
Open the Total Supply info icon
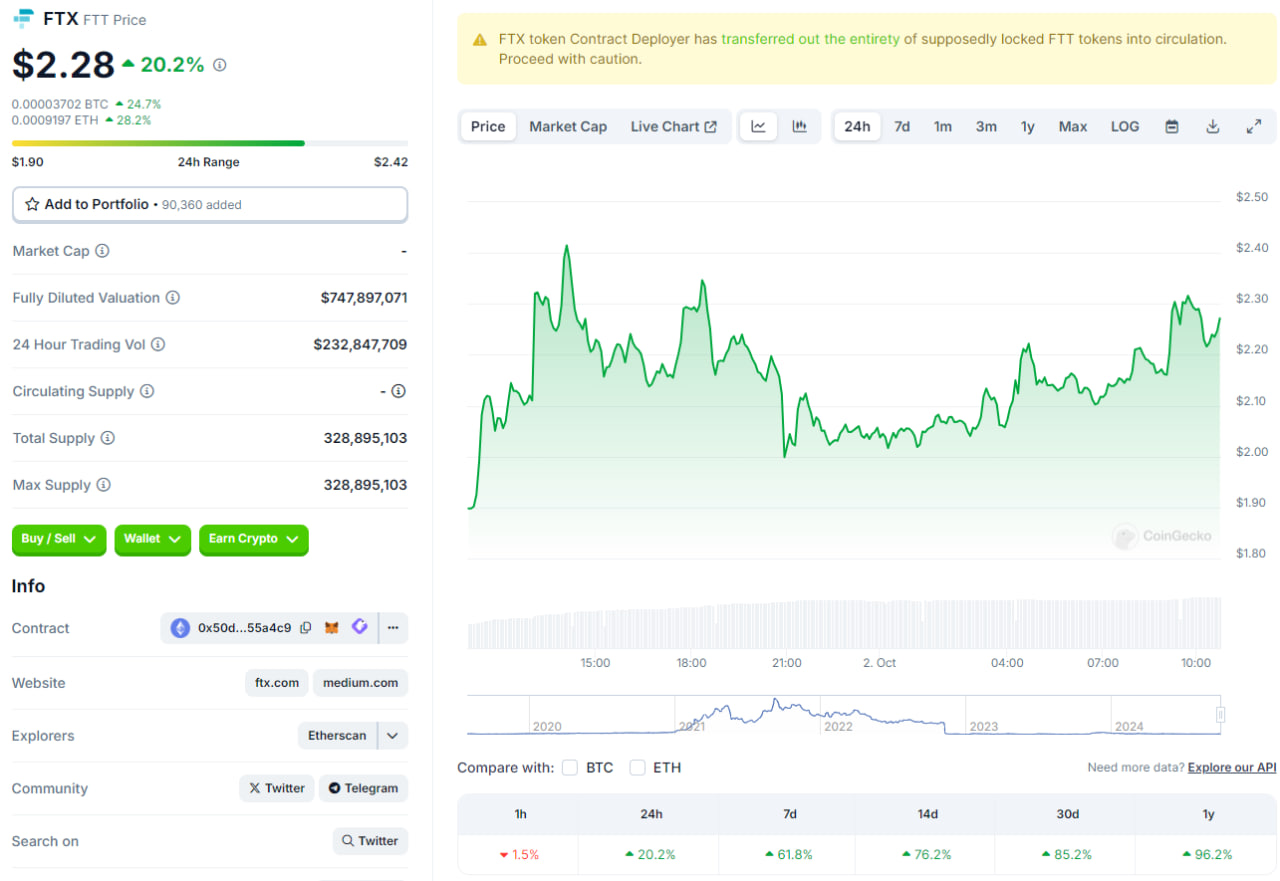[x=108, y=438]
